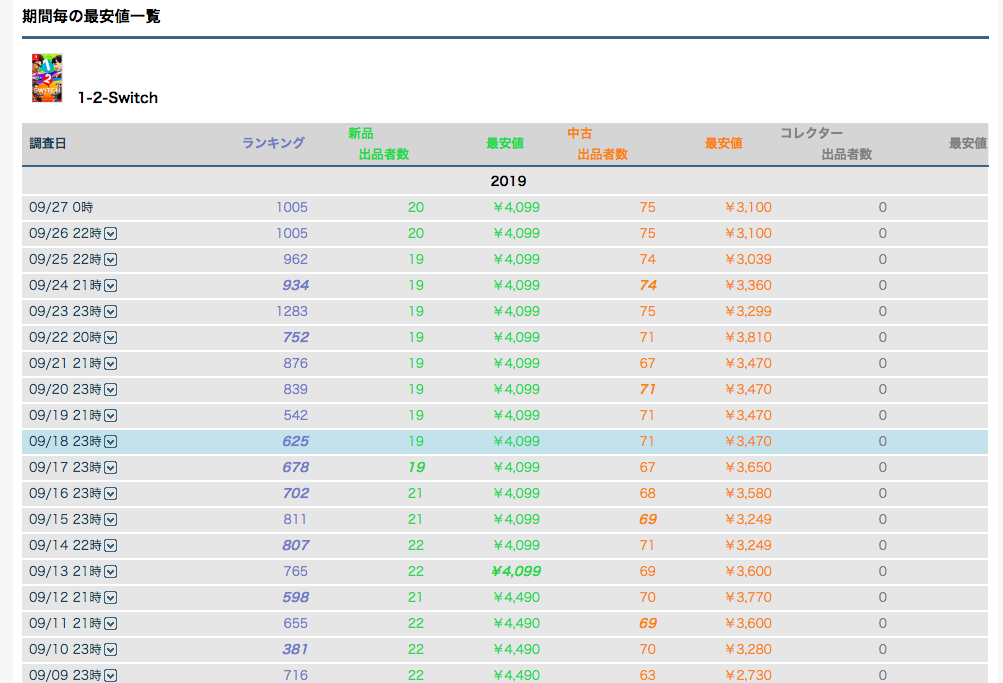Expand dropdown arrow for 09/18 23時
This screenshot has width=1003, height=683.
[111, 442]
